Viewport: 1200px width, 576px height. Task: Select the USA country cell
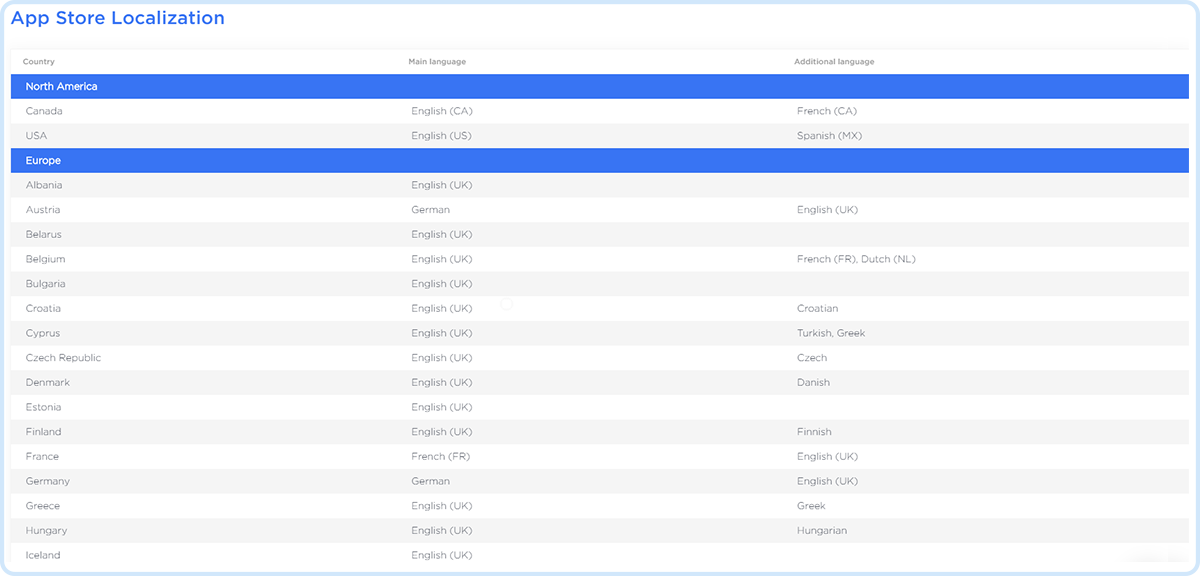(36, 136)
